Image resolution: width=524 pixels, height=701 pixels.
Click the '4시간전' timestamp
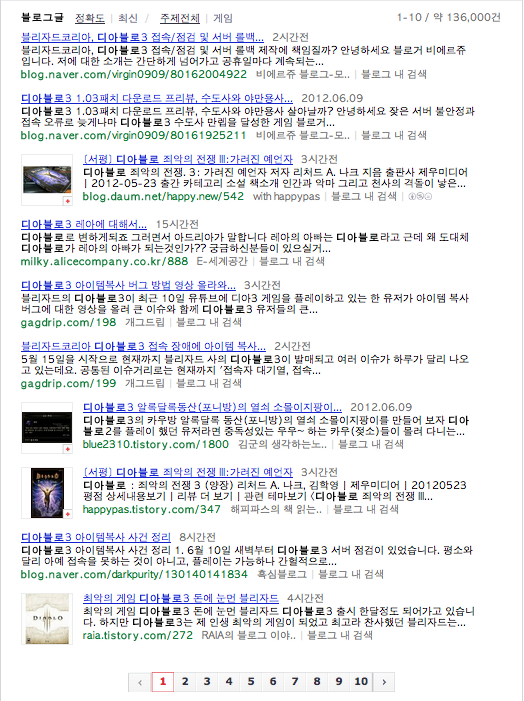click(x=305, y=598)
